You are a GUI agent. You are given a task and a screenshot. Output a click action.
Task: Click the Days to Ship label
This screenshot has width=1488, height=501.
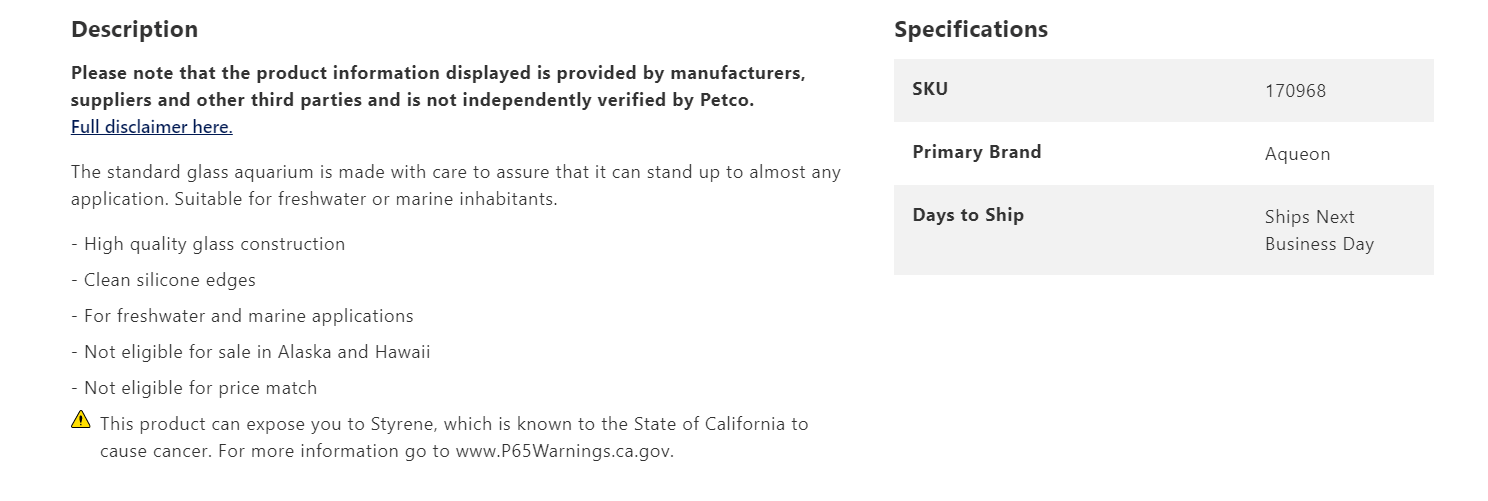(x=967, y=215)
